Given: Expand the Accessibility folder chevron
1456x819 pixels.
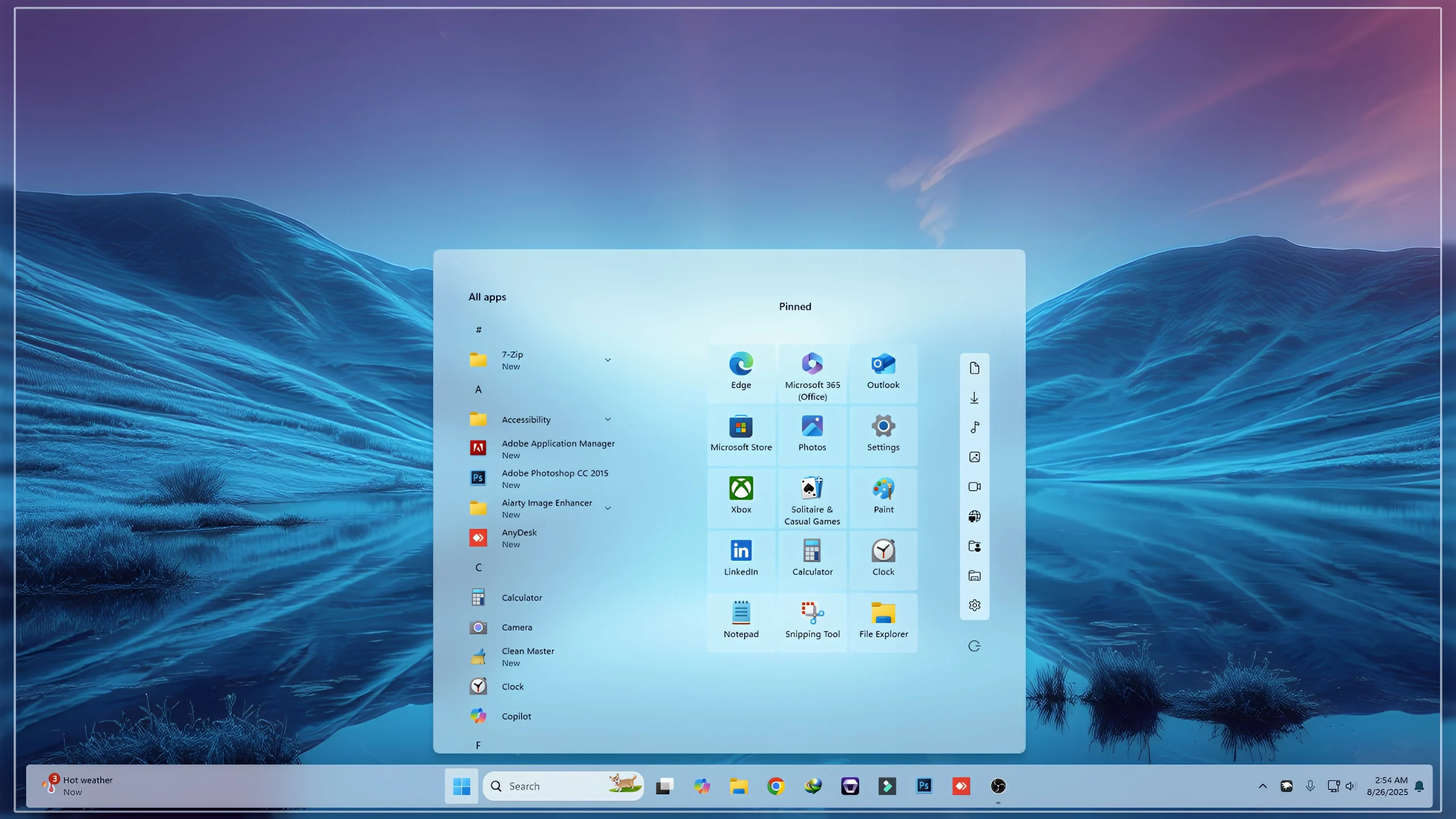Looking at the screenshot, I should (608, 420).
